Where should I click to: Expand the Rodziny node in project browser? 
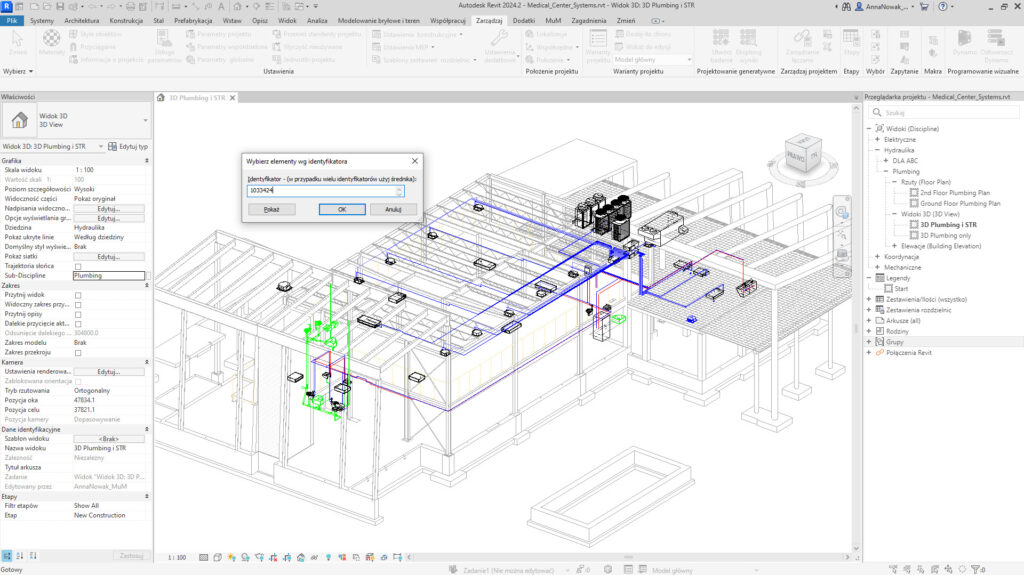tap(868, 330)
